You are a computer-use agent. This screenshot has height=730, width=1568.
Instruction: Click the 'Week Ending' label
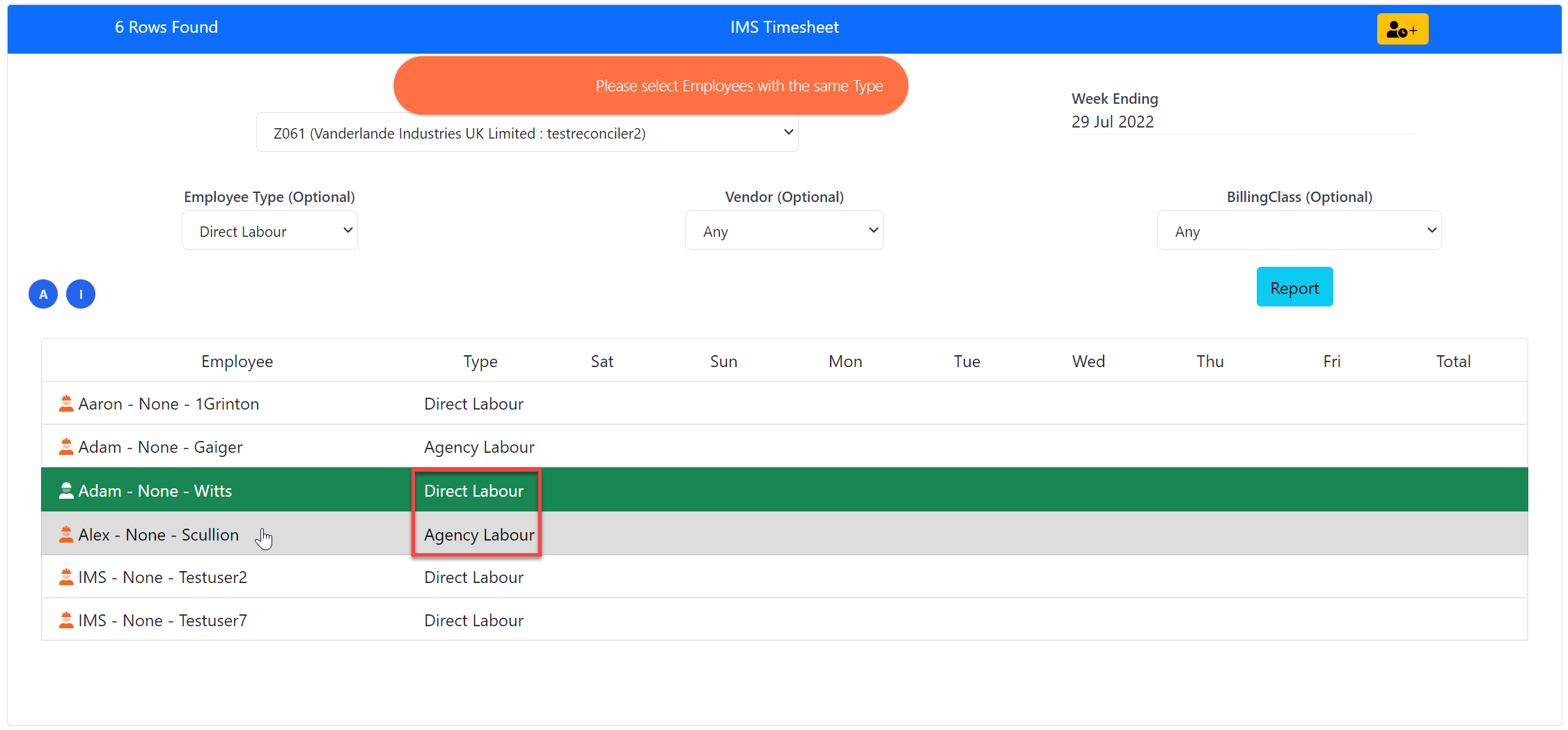click(1115, 99)
